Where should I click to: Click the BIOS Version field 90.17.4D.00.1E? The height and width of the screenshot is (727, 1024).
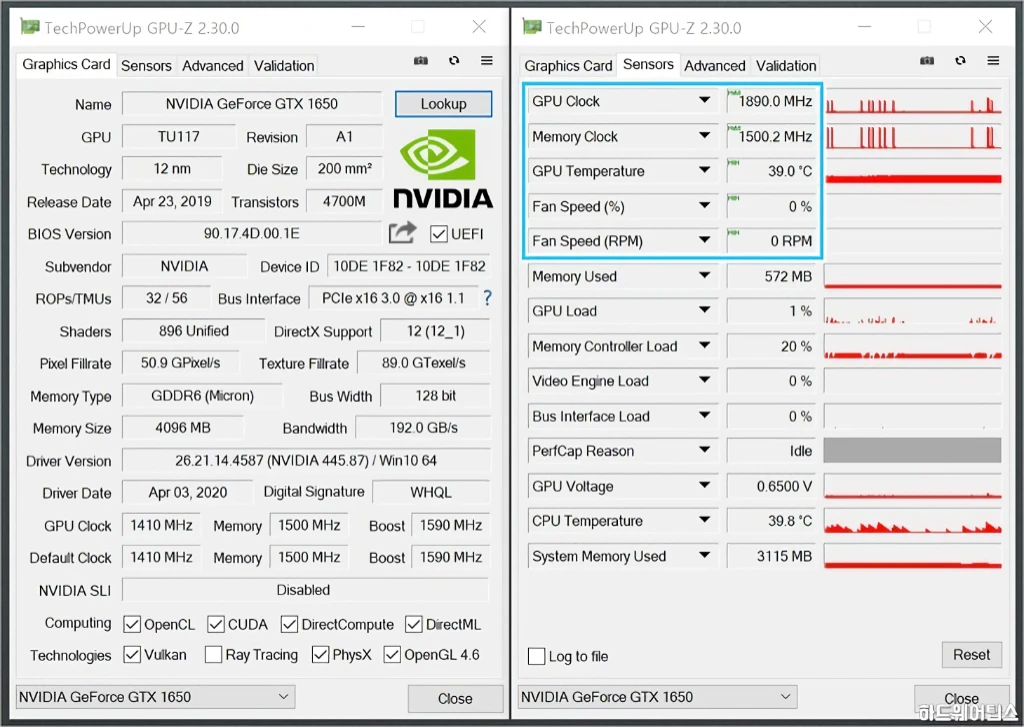[x=252, y=233]
